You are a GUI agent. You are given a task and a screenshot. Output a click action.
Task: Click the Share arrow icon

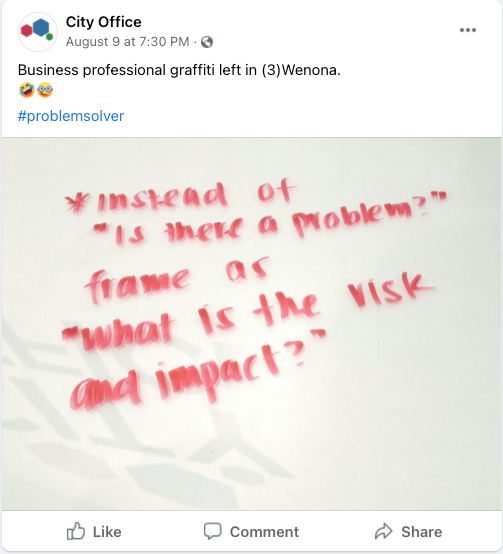pyautogui.click(x=384, y=531)
